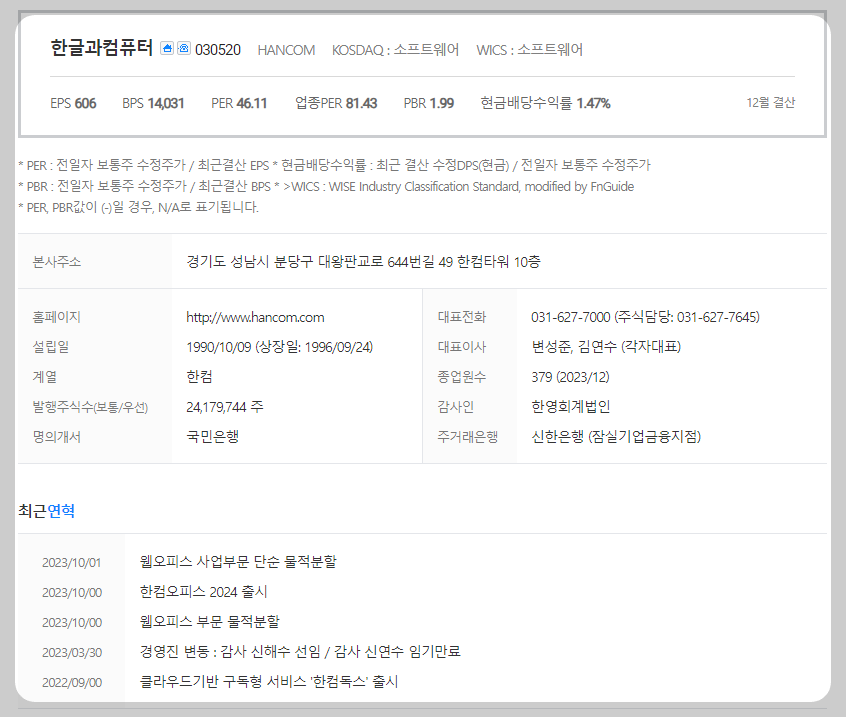Click 한컴오피스 2024 출시 entry
The width and height of the screenshot is (846, 717).
203,592
